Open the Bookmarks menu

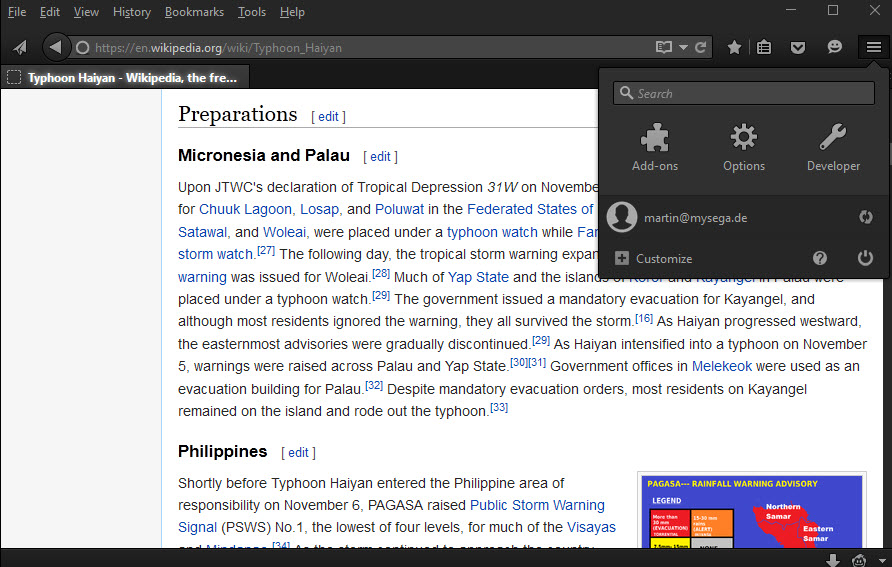point(195,12)
